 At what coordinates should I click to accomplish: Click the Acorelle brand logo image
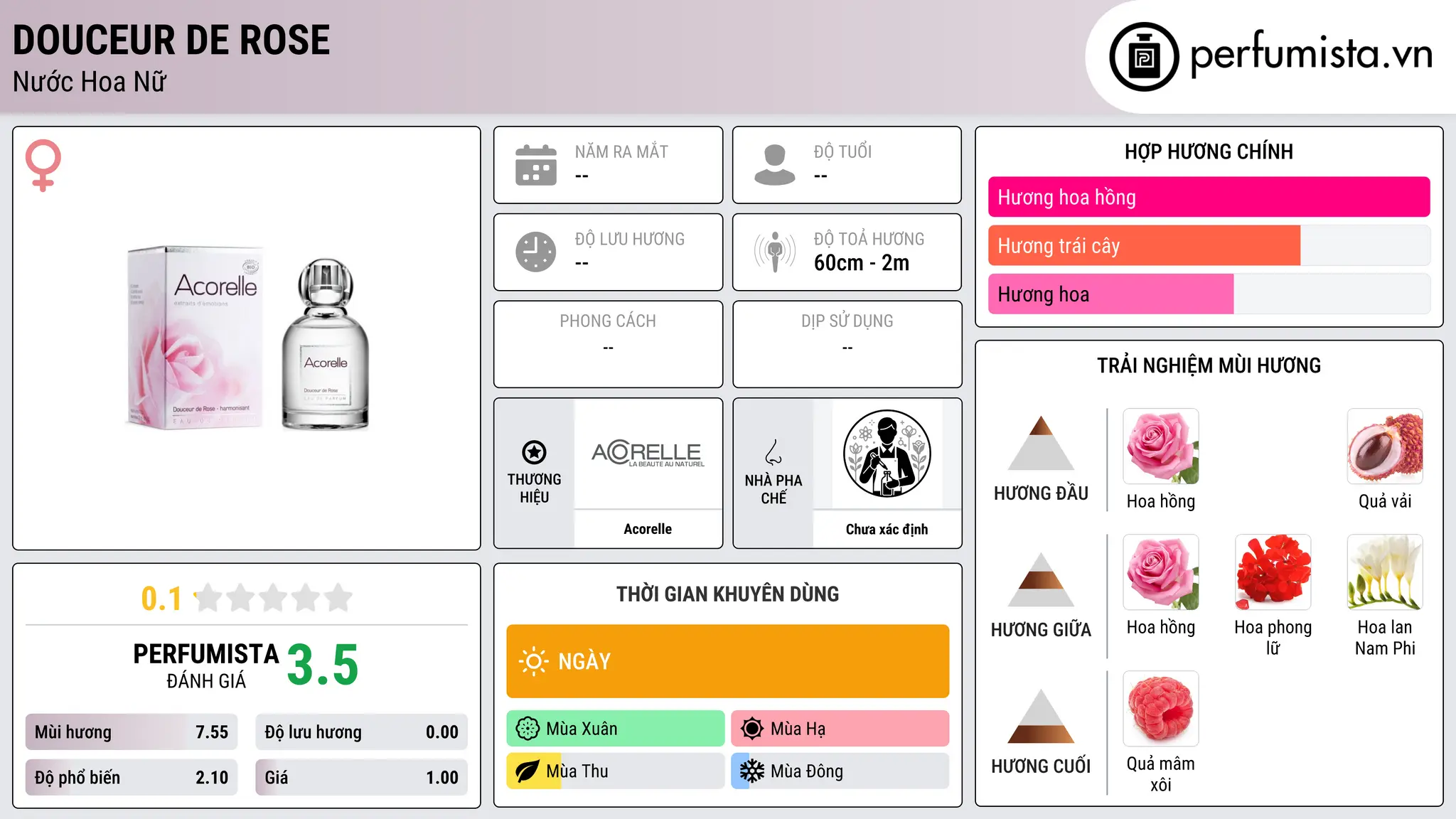(x=648, y=454)
